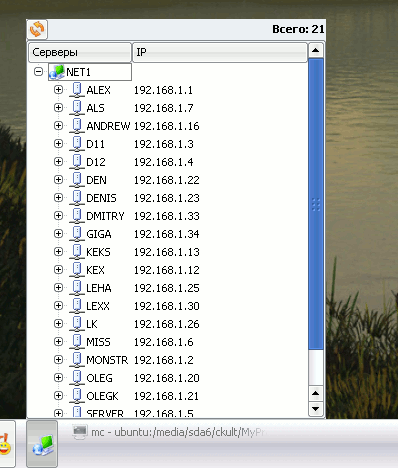
Task: Expand the D12 computer node
Action: (x=58, y=162)
